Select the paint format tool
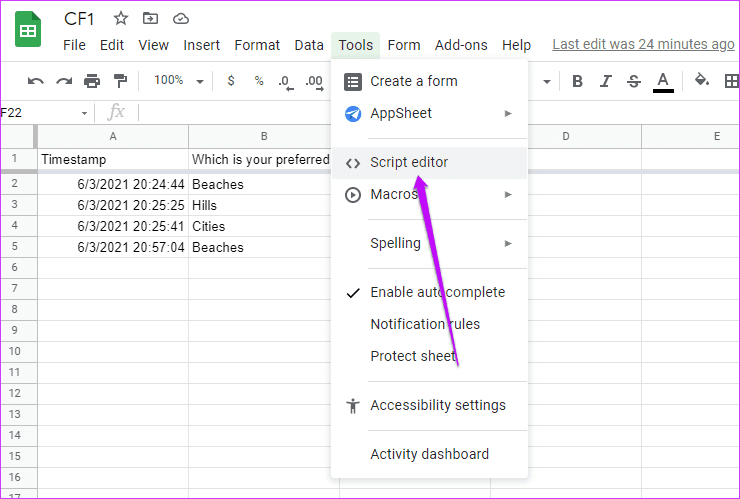 [x=120, y=81]
